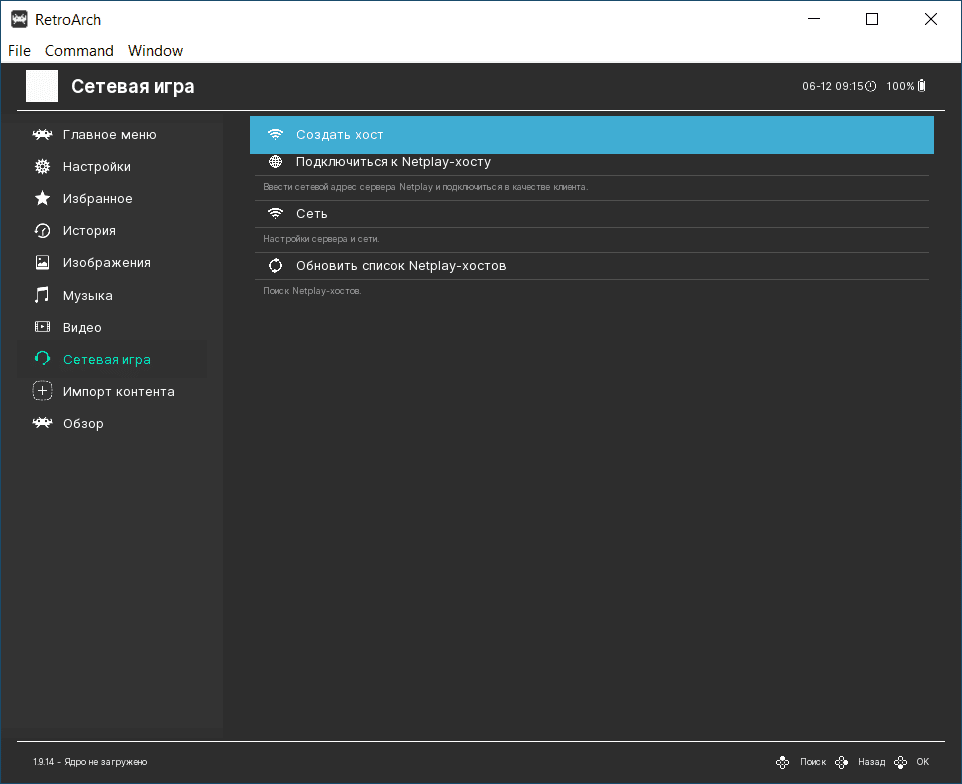Click the picture icon beside Изображения
962x784 pixels.
pos(42,263)
